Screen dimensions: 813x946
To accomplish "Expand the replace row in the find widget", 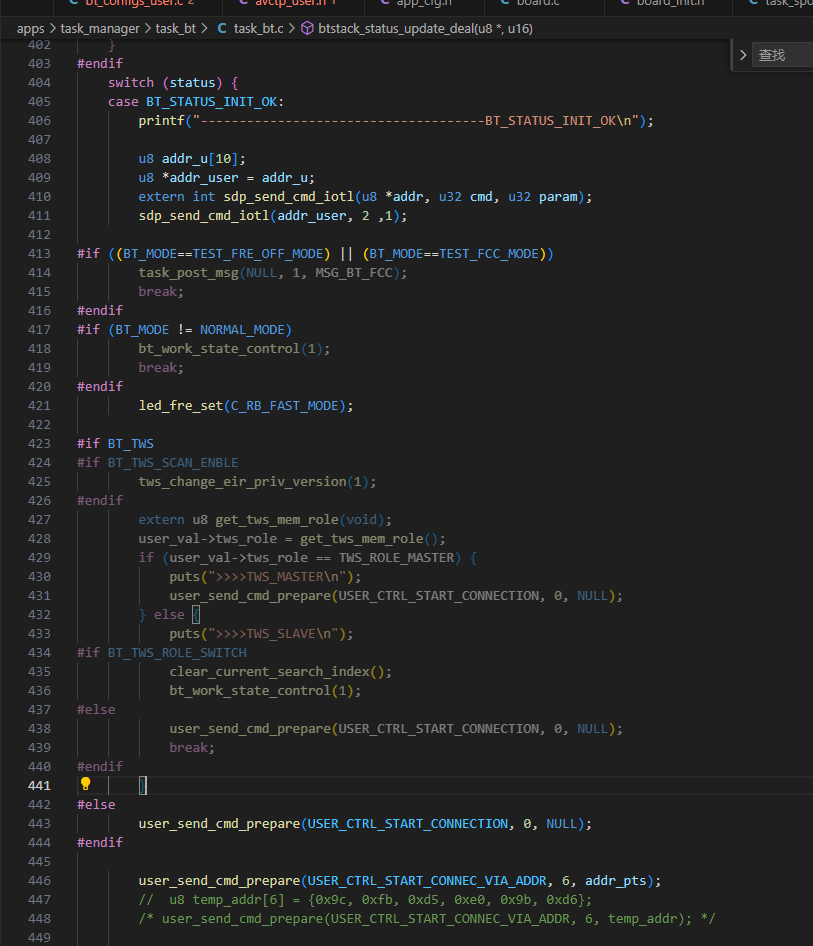I will tap(743, 56).
